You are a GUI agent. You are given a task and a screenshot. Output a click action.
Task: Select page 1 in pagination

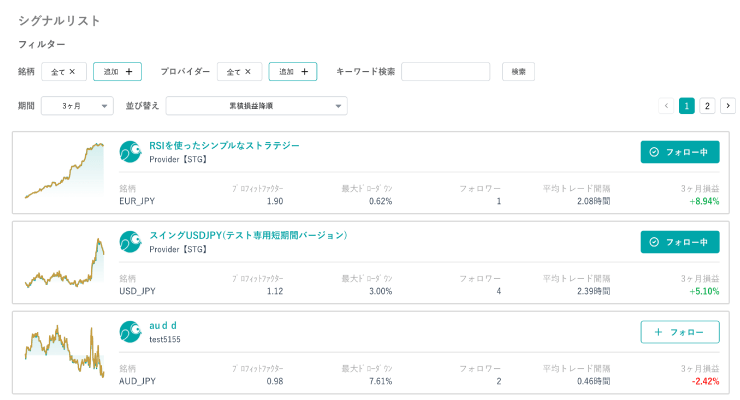[x=687, y=106]
